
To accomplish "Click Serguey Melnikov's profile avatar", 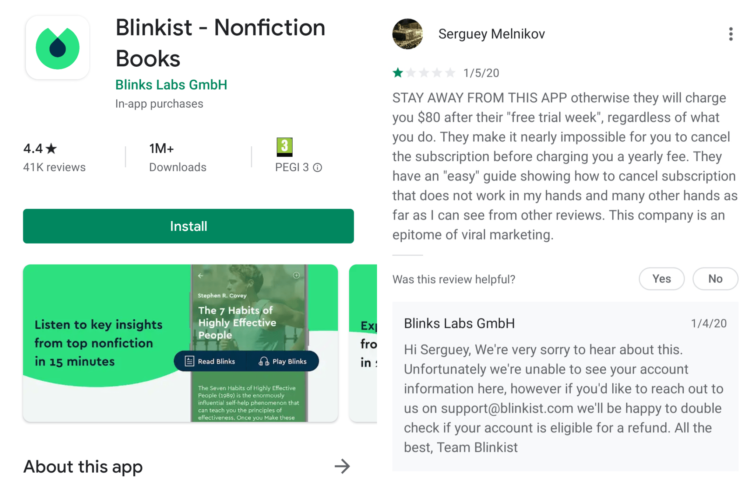I will 408,34.
